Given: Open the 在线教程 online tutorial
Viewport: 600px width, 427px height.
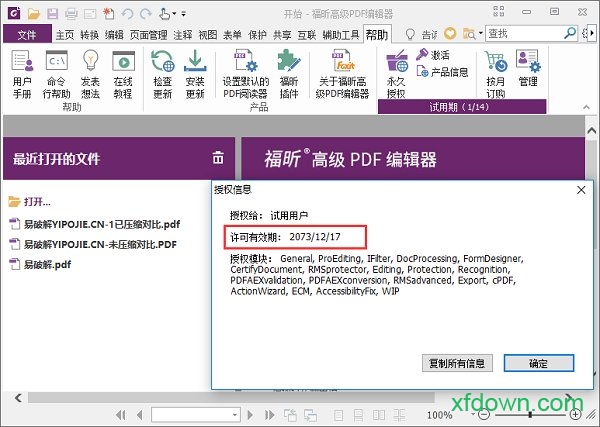Looking at the screenshot, I should click(123, 74).
